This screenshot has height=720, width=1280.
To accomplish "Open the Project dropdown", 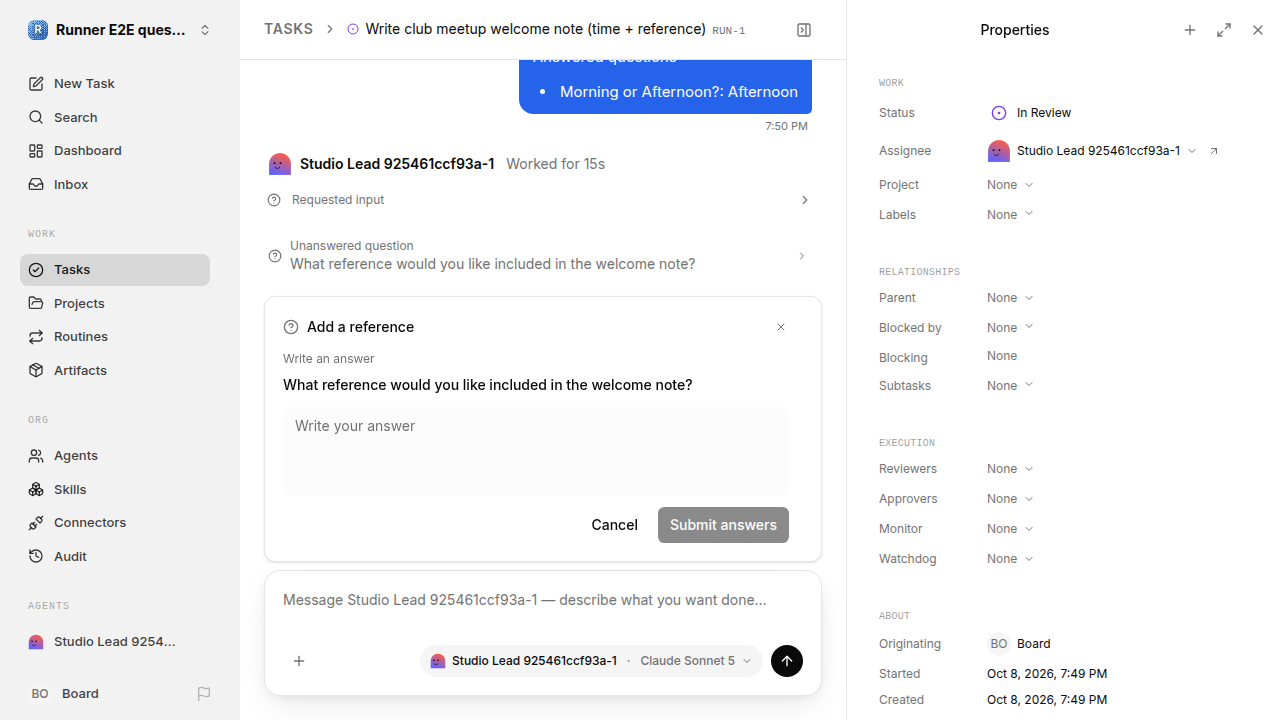I will pos(1010,185).
